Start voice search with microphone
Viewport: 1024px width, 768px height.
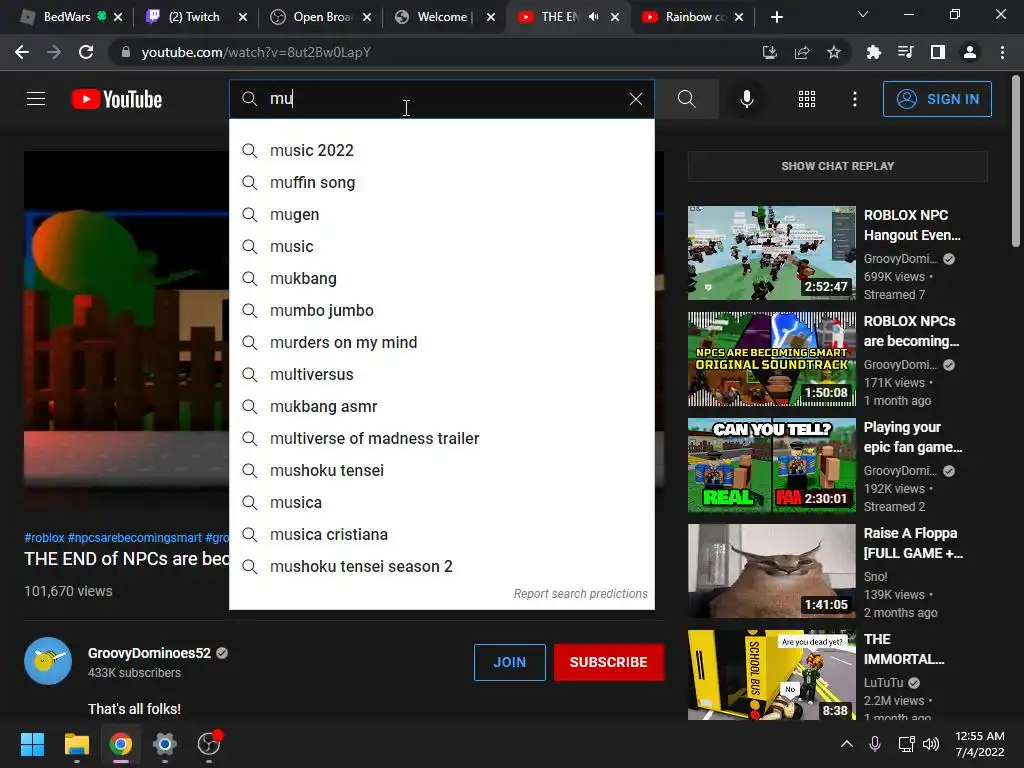[x=746, y=99]
